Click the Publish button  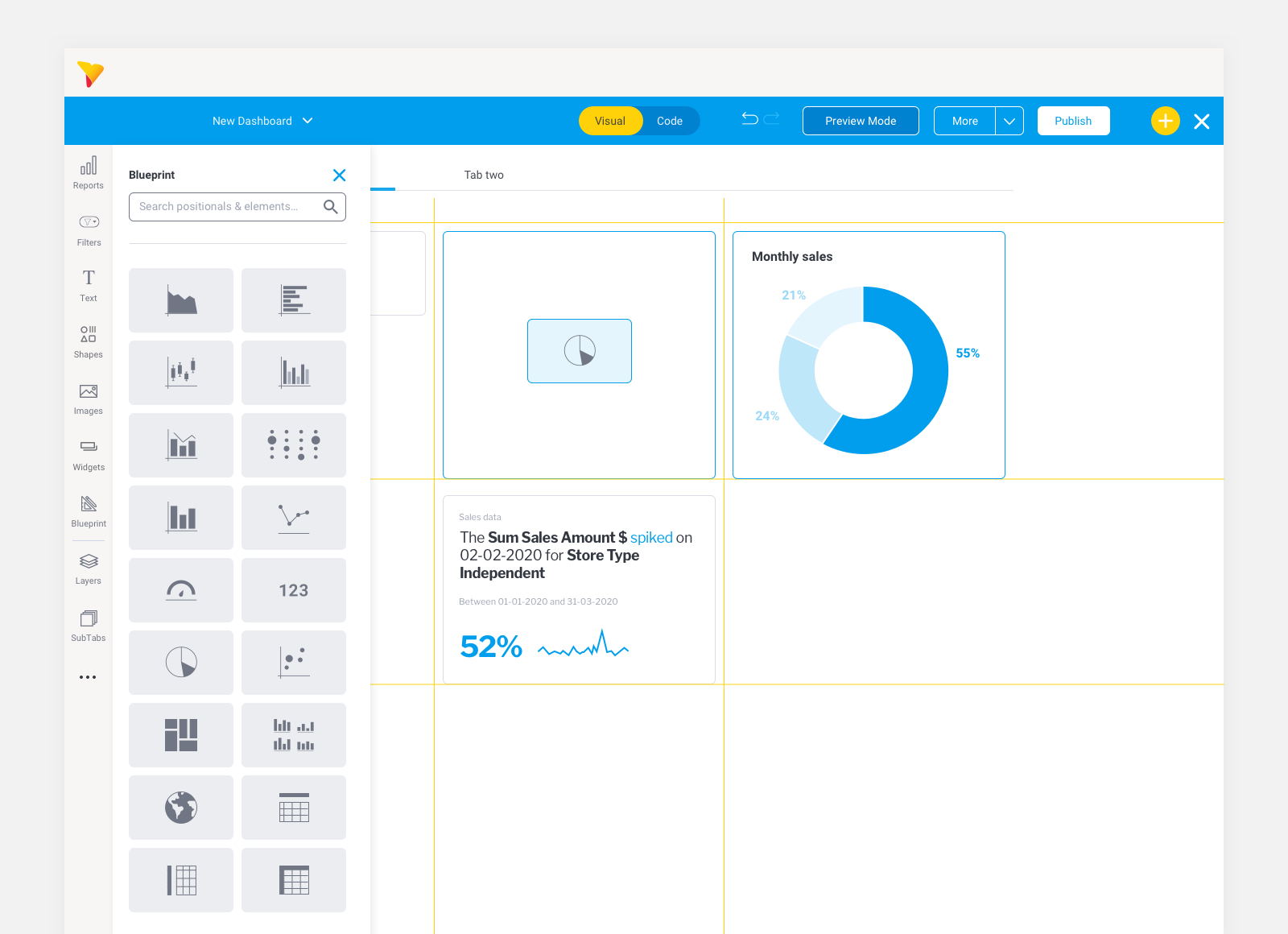(x=1073, y=121)
